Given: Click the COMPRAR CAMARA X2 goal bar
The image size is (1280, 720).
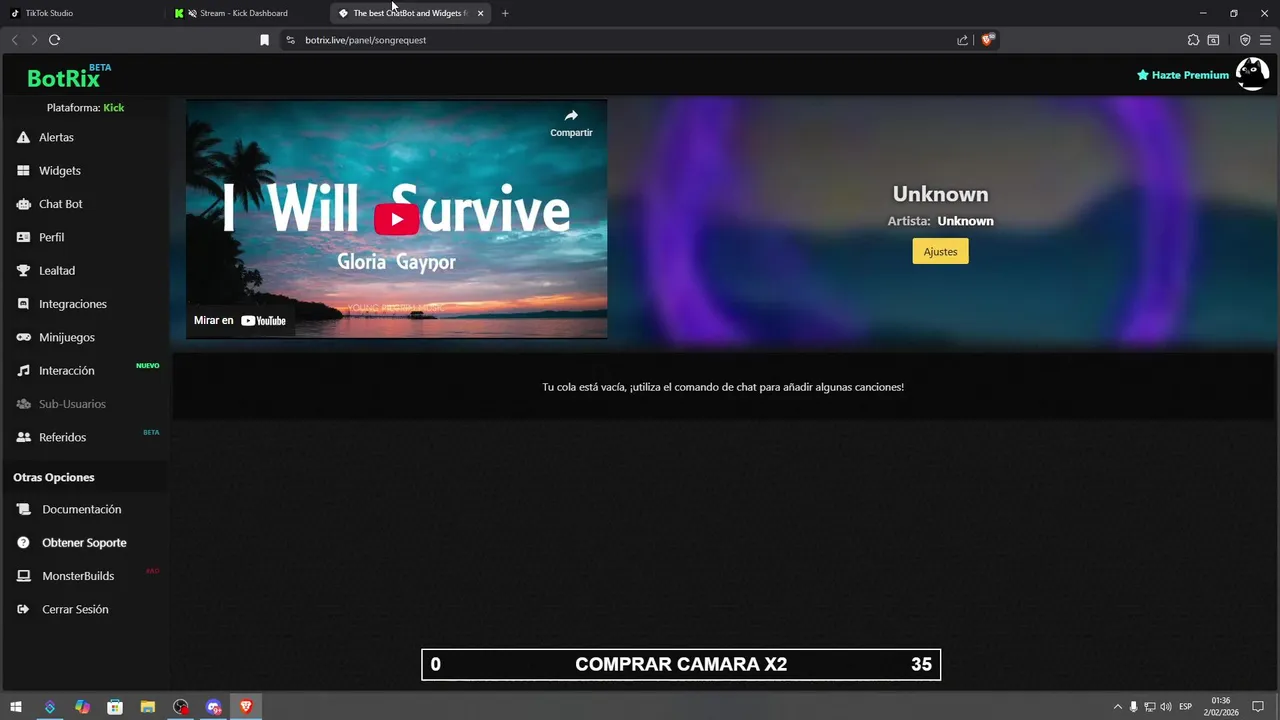Looking at the screenshot, I should pyautogui.click(x=681, y=665).
